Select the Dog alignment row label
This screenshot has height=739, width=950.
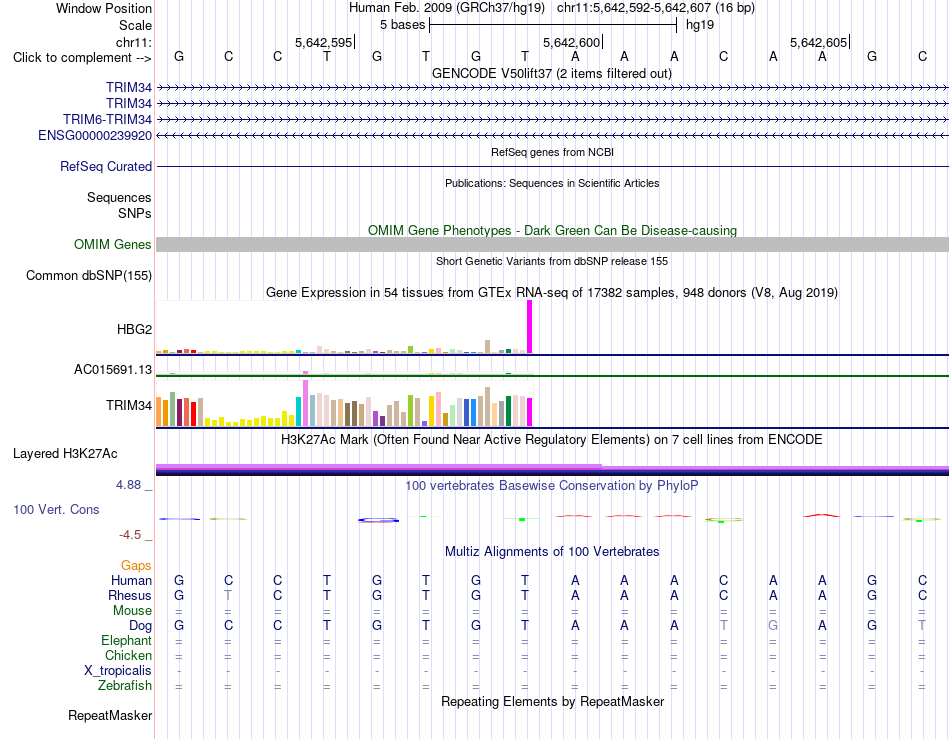(x=140, y=626)
